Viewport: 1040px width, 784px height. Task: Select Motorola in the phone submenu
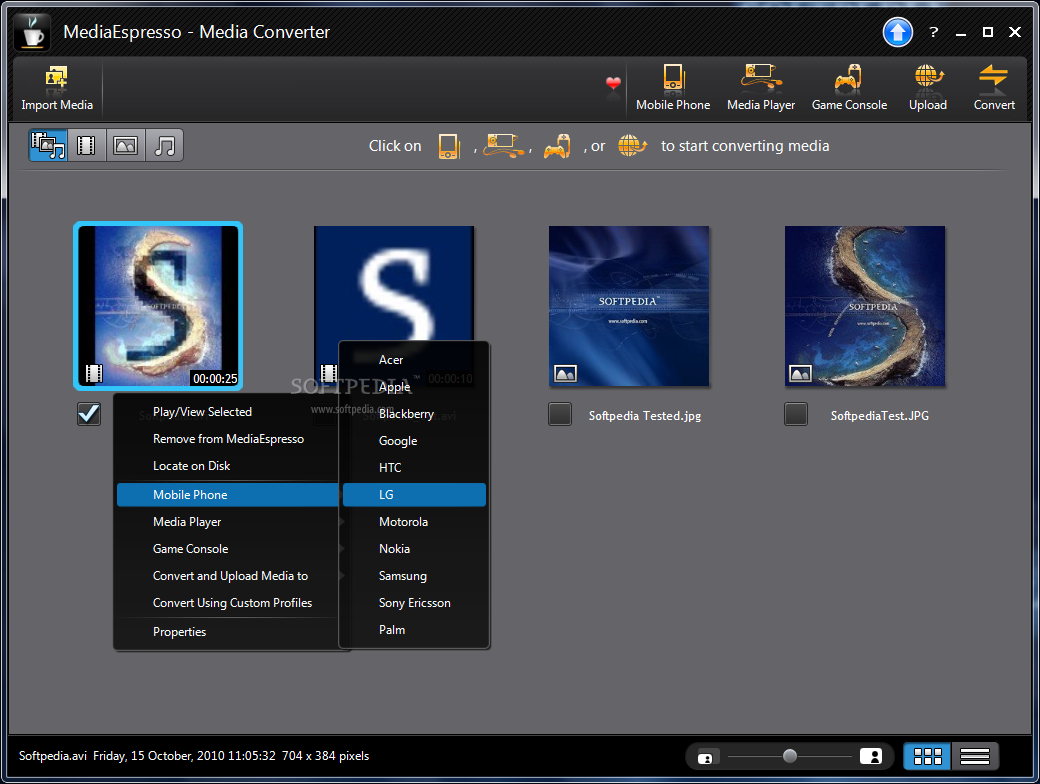point(414,522)
